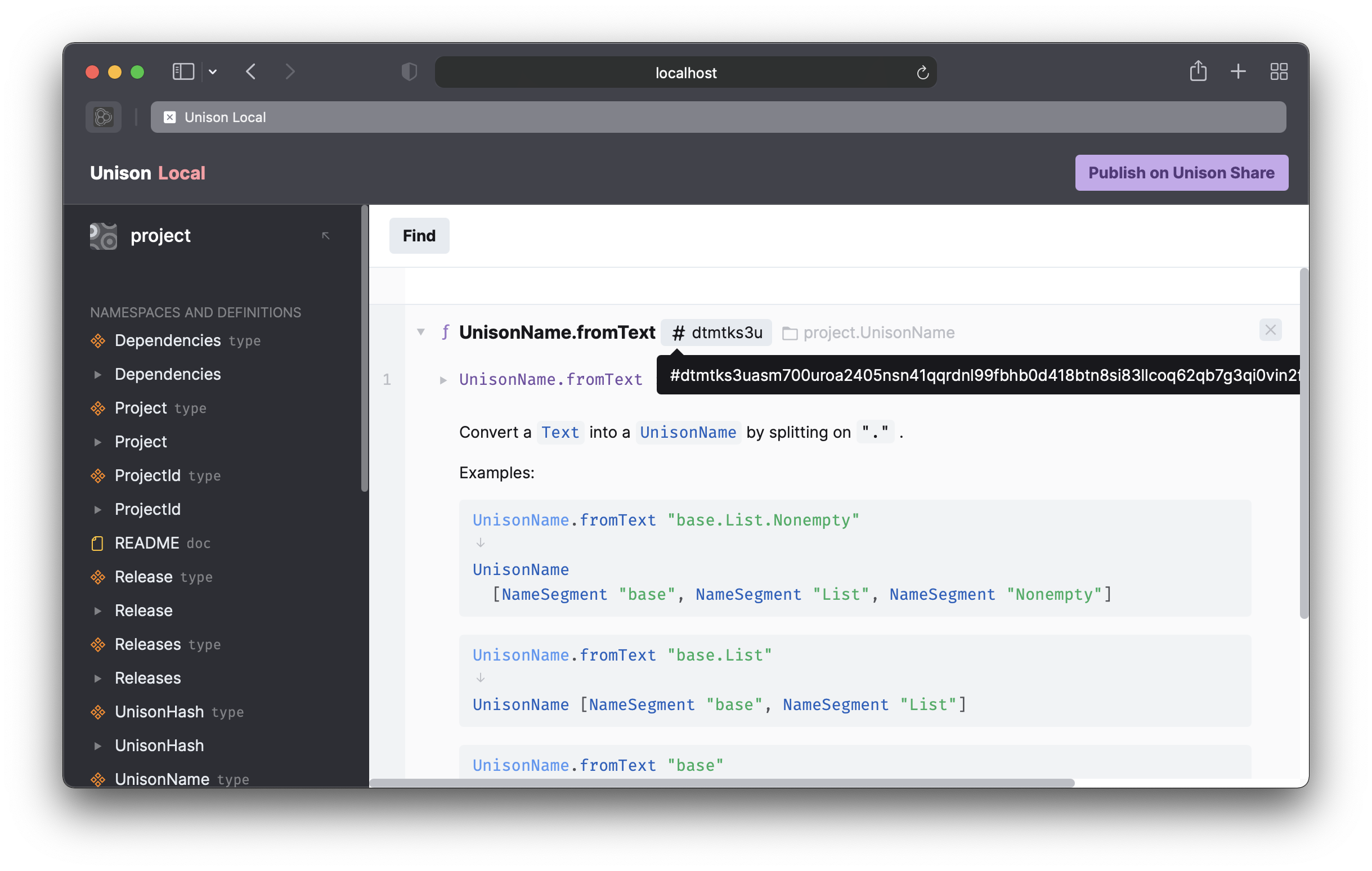Expand the UnisonName.fromText source line
This screenshot has height=871, width=1372.
443,380
